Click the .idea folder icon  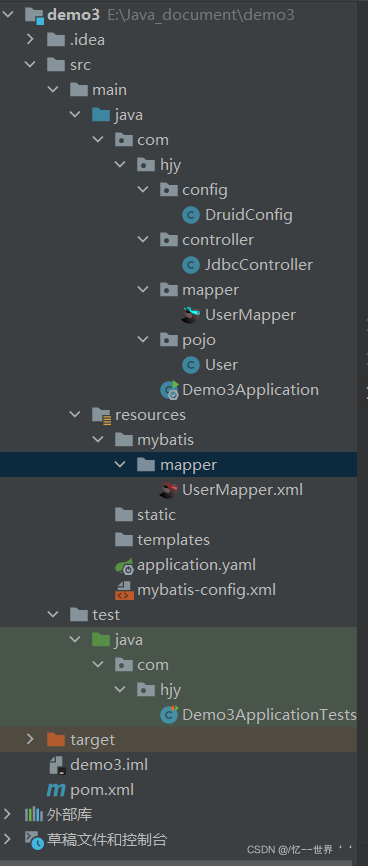56,40
